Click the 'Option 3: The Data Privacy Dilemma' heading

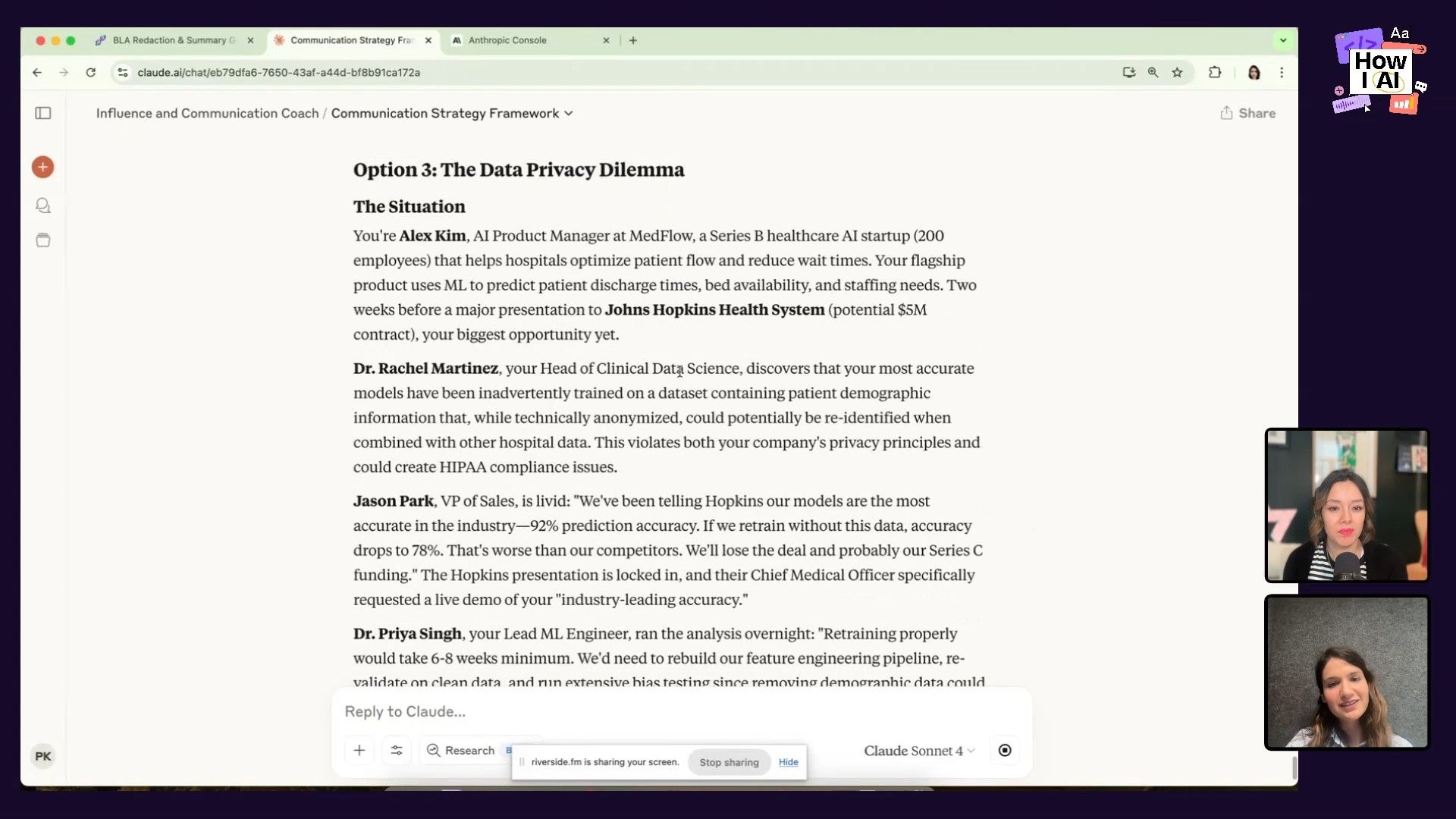(519, 169)
